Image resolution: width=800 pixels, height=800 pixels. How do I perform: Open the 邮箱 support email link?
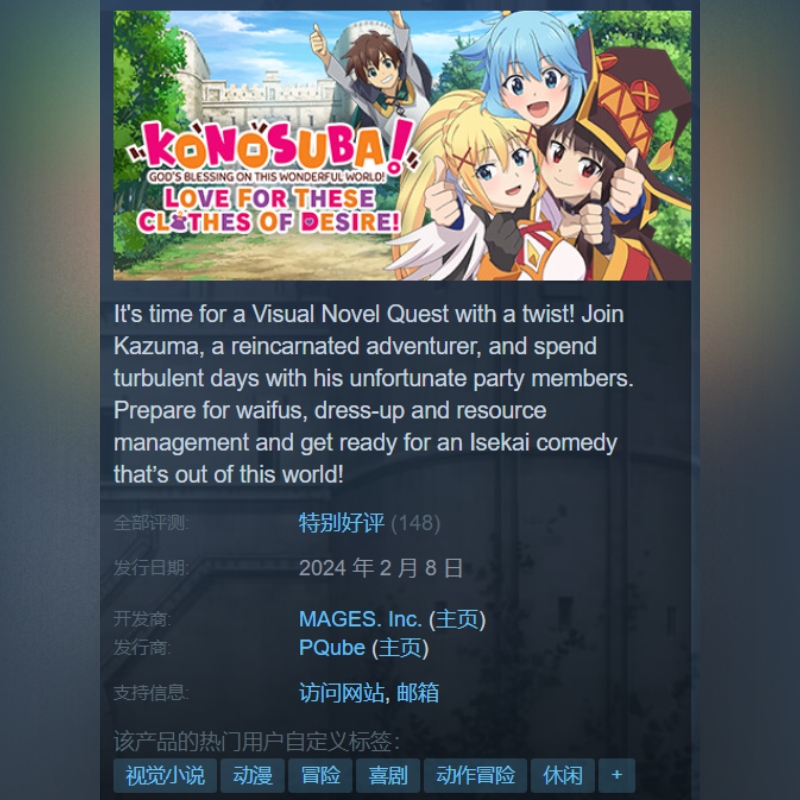click(417, 693)
